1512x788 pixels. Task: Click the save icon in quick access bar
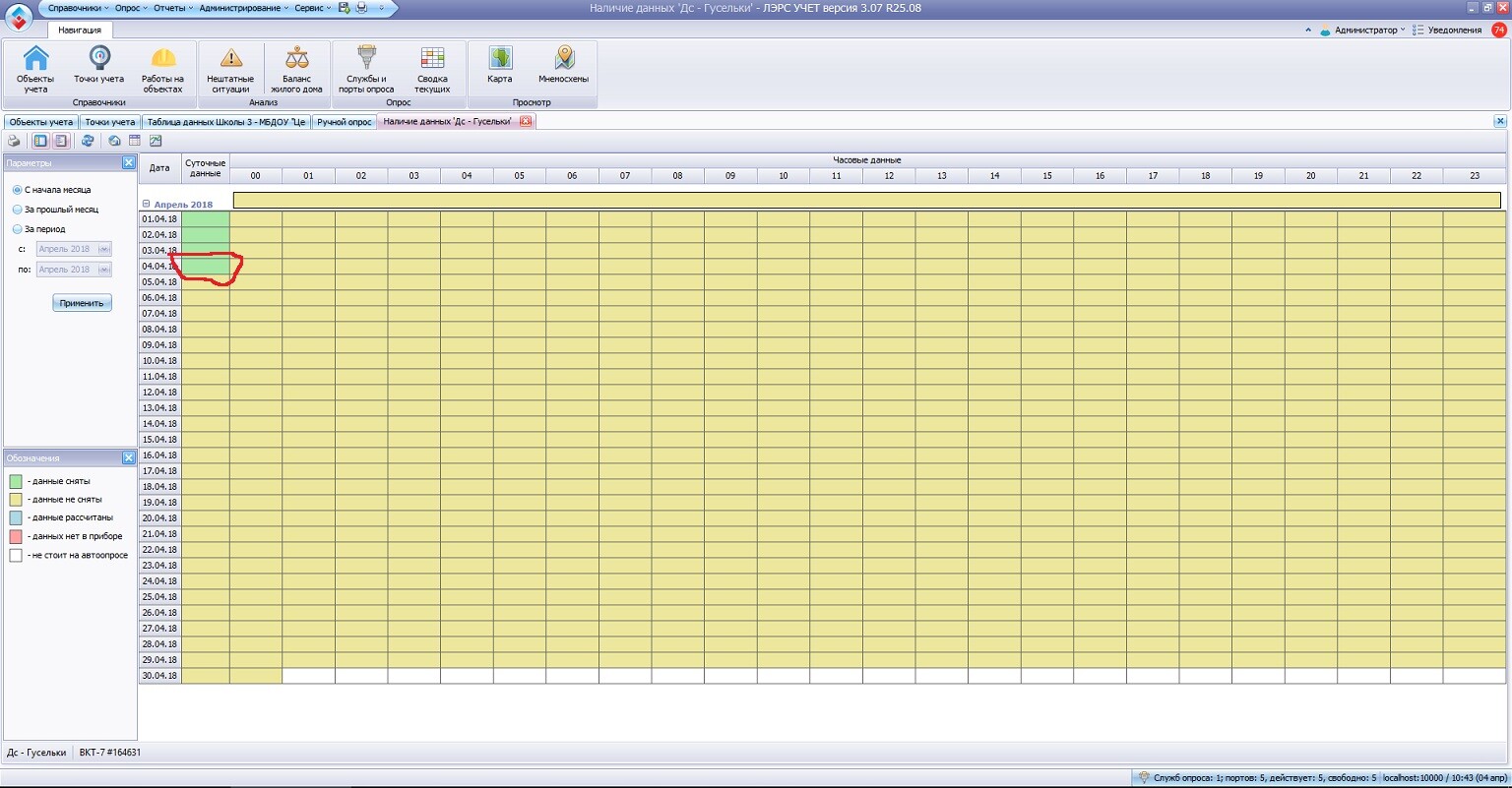tap(344, 8)
